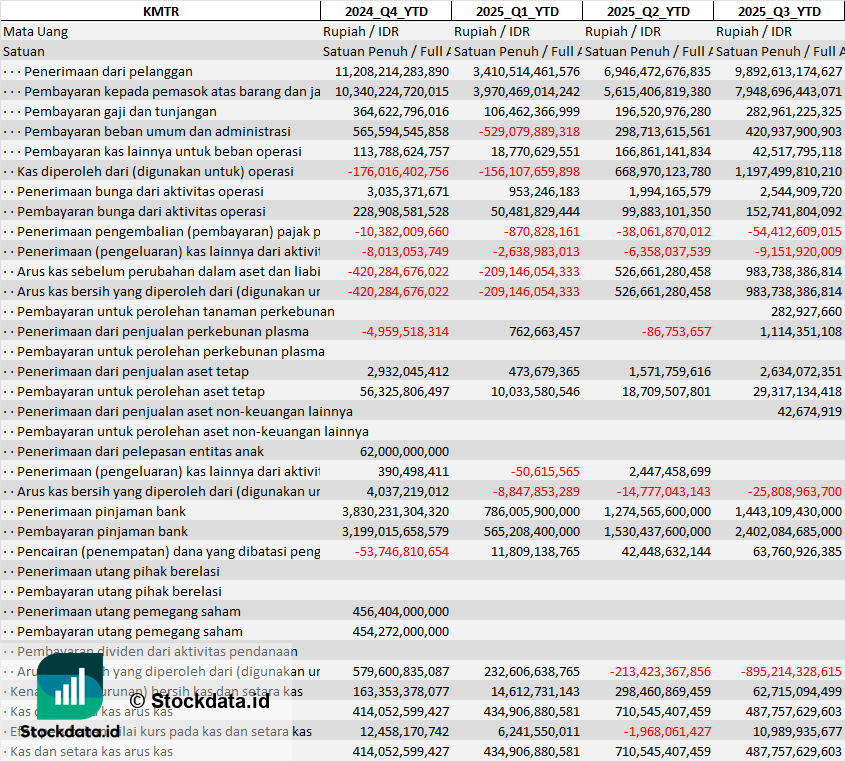Select the Mata Uang row label
Image resolution: width=845 pixels, height=761 pixels.
36,31
